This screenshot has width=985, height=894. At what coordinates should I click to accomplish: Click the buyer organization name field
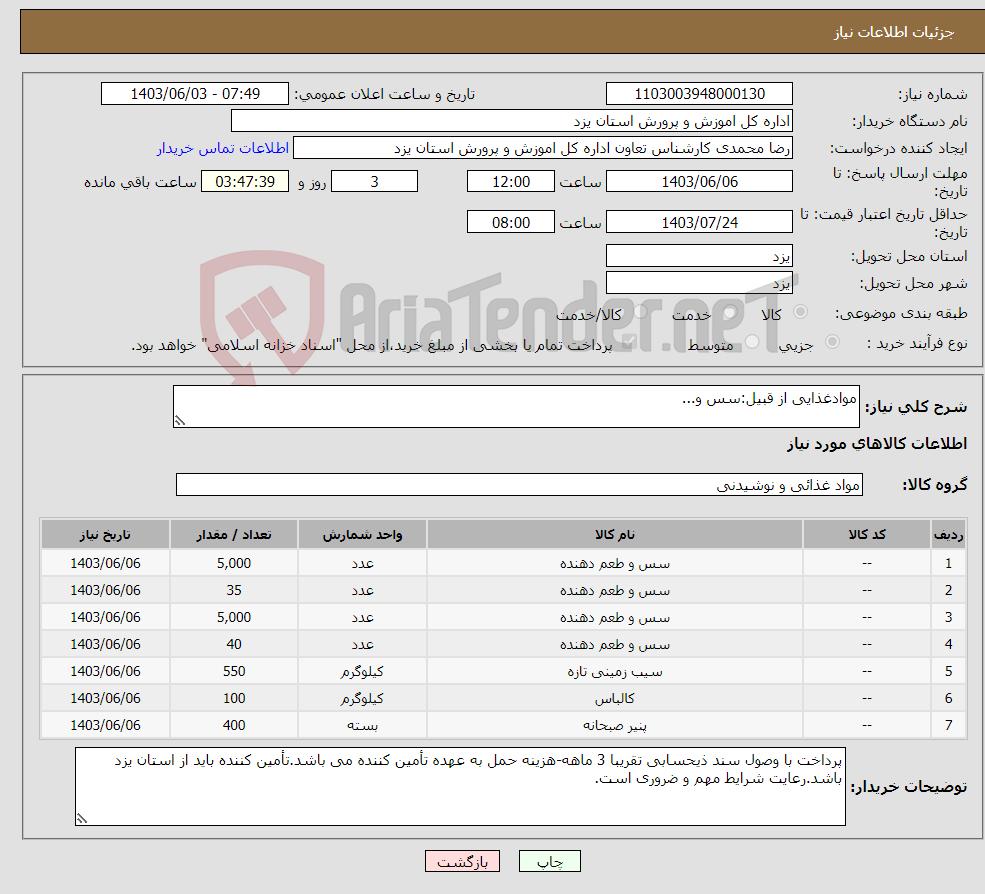(x=512, y=121)
